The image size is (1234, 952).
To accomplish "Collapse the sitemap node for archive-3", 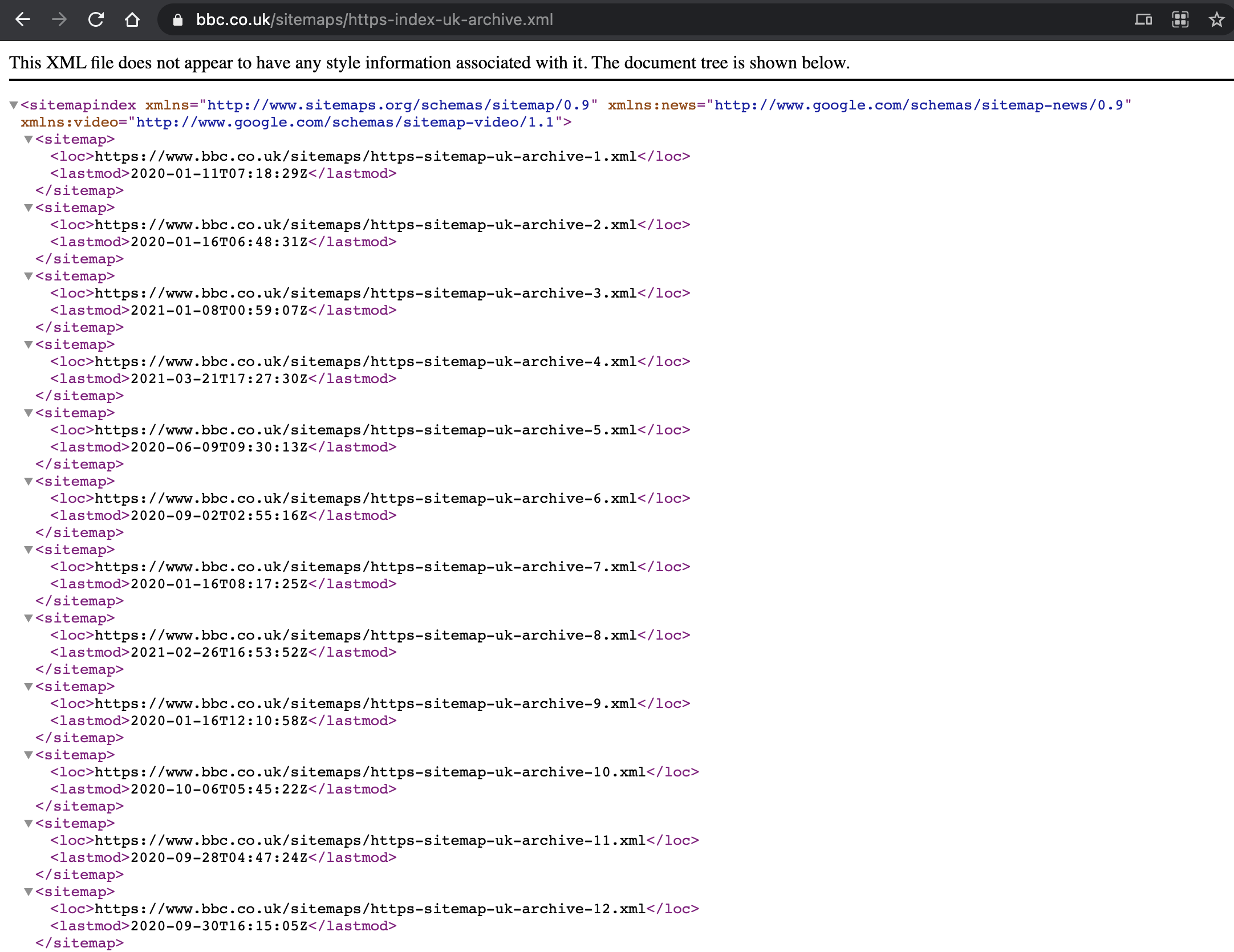I will pos(29,276).
